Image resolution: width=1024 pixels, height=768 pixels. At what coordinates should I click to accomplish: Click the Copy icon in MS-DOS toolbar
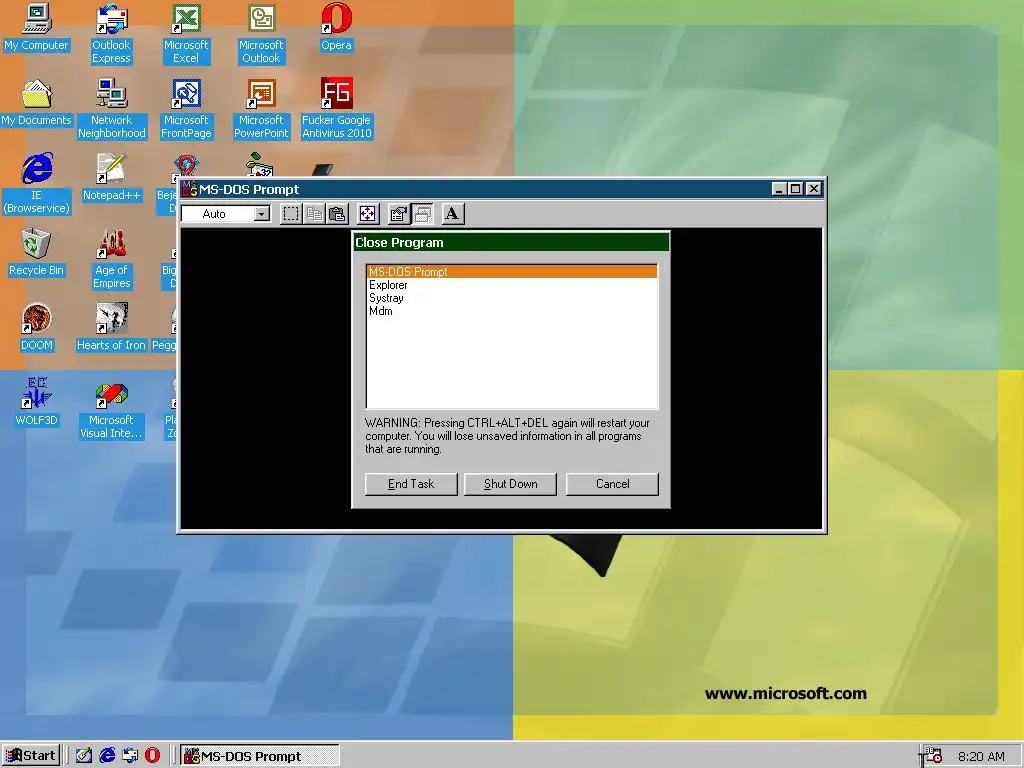(x=315, y=214)
